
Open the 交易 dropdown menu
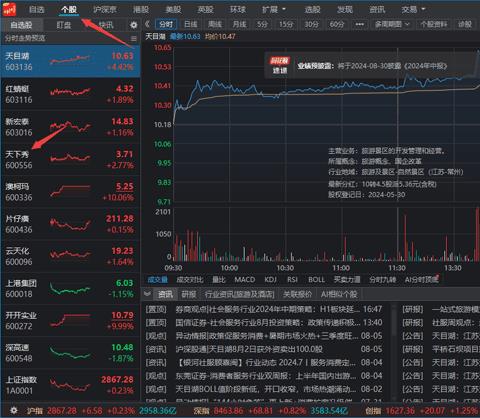coord(413,9)
